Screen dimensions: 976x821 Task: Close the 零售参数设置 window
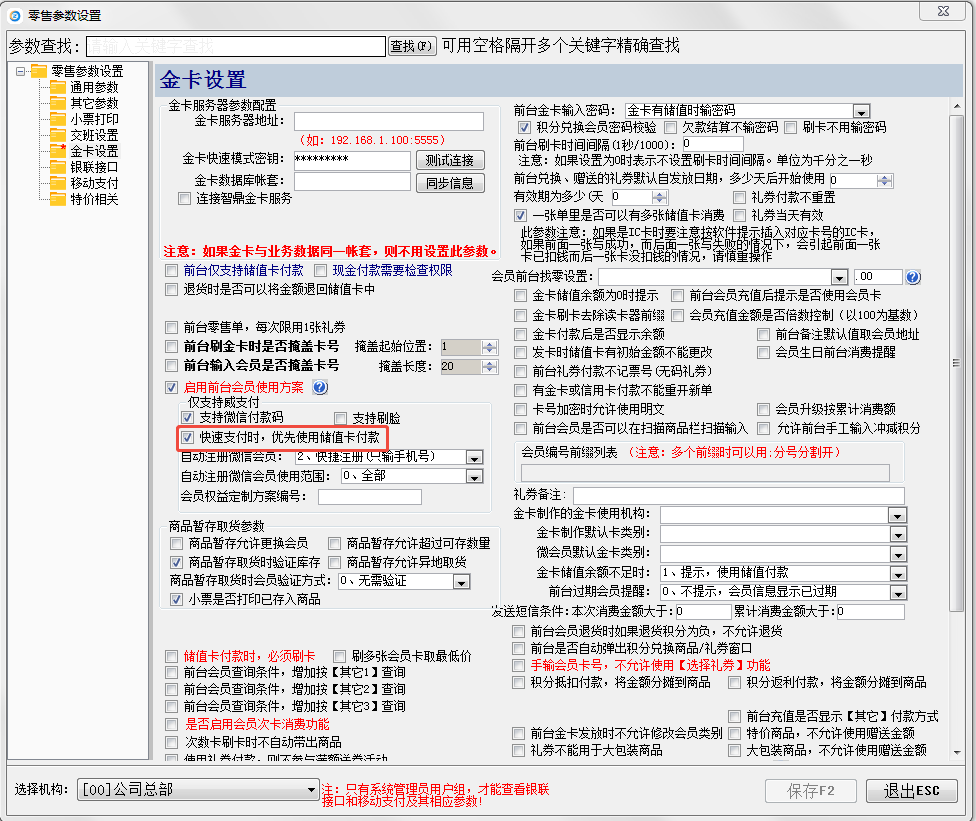coord(943,11)
